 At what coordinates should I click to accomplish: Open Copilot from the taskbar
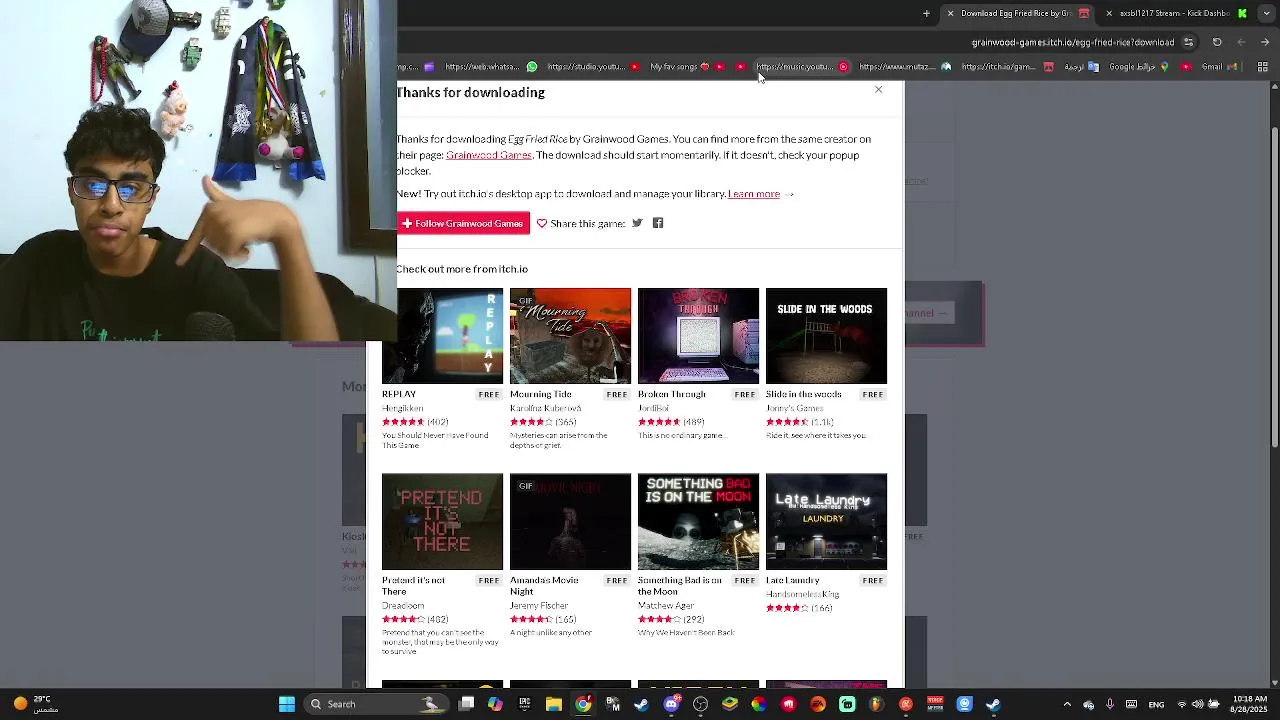pyautogui.click(x=495, y=704)
